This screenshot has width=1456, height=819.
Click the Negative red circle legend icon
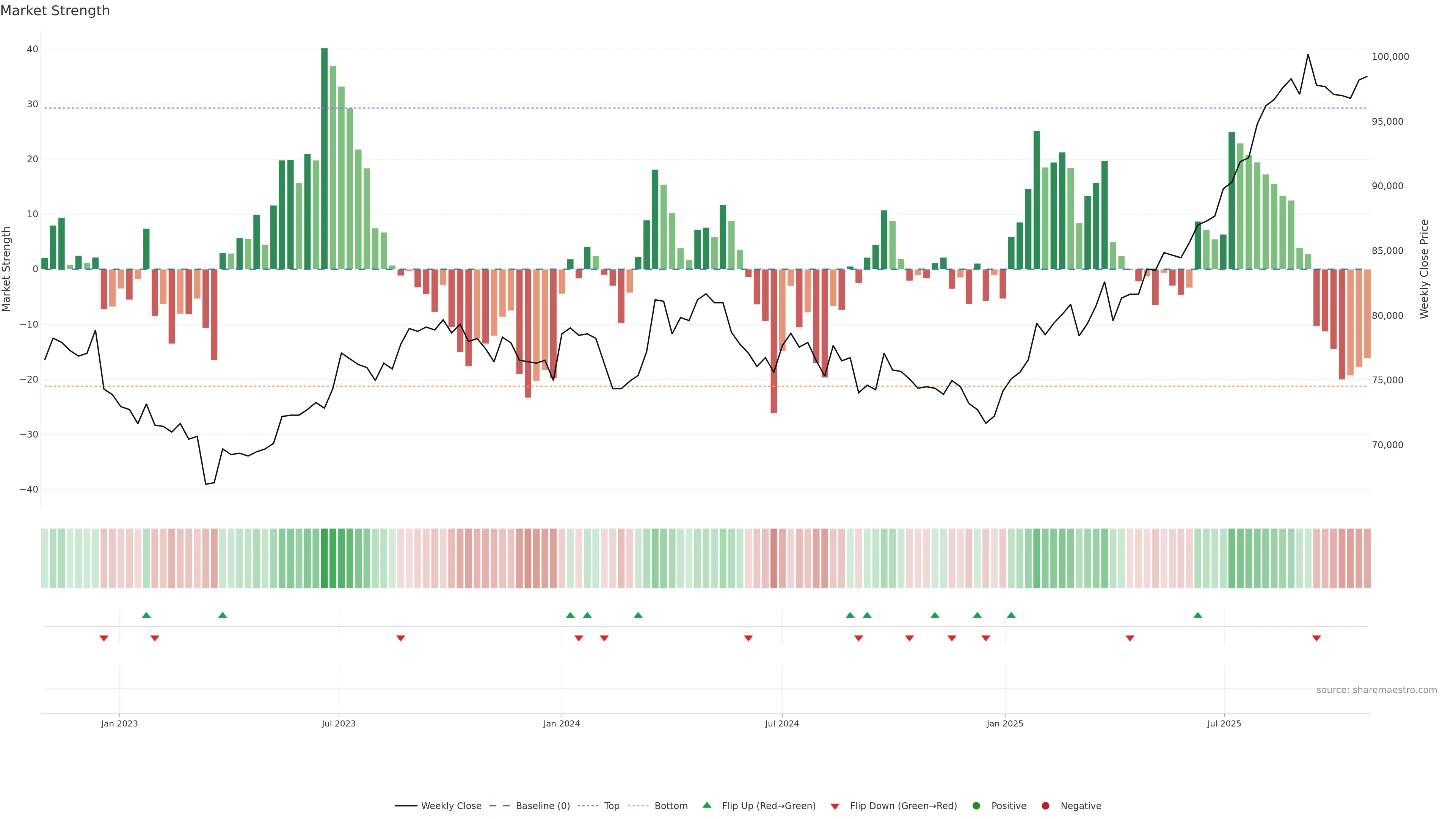(x=1045, y=805)
